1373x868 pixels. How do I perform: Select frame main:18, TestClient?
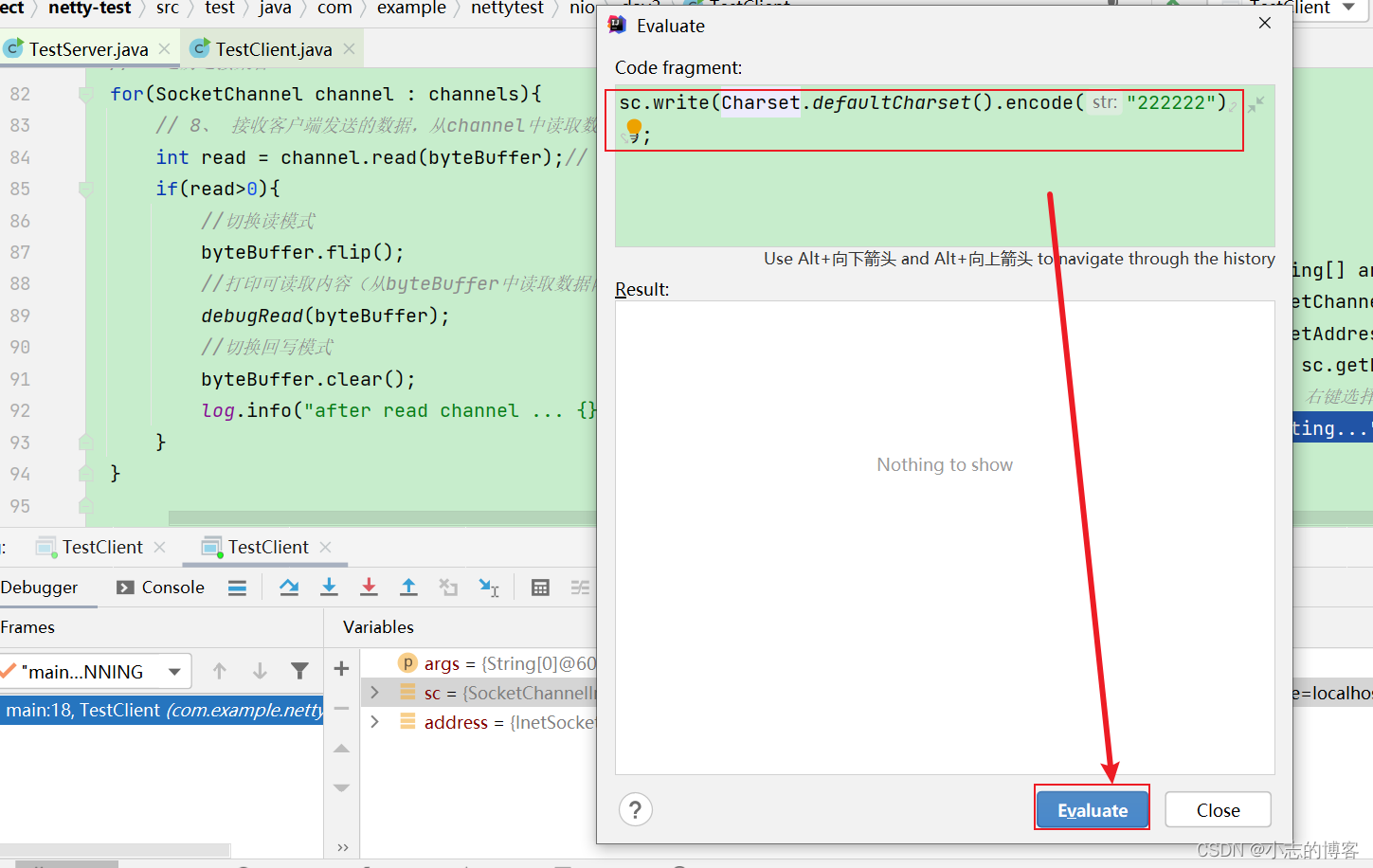pos(161,710)
